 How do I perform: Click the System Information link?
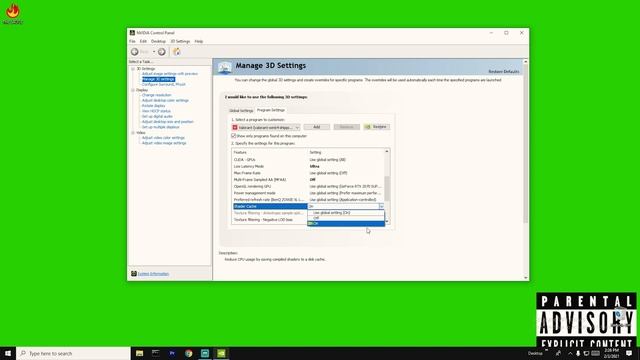(153, 274)
